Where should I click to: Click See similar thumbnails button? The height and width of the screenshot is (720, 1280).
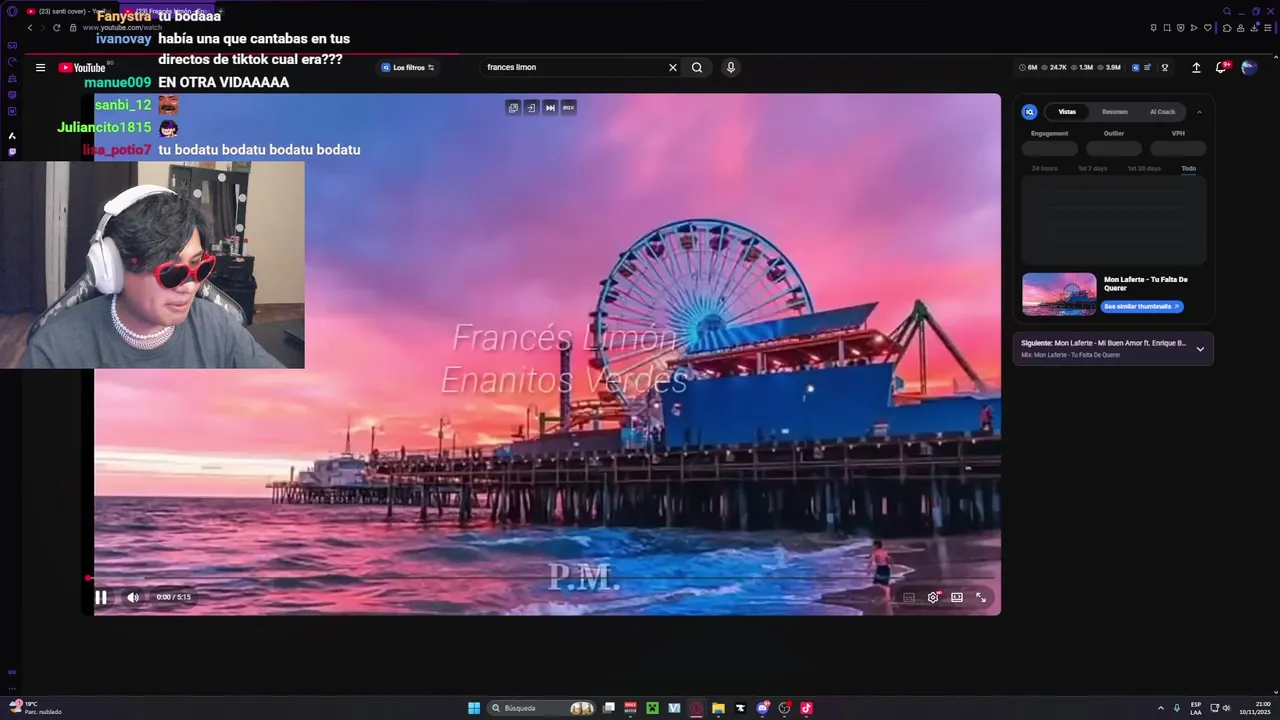coord(1142,307)
